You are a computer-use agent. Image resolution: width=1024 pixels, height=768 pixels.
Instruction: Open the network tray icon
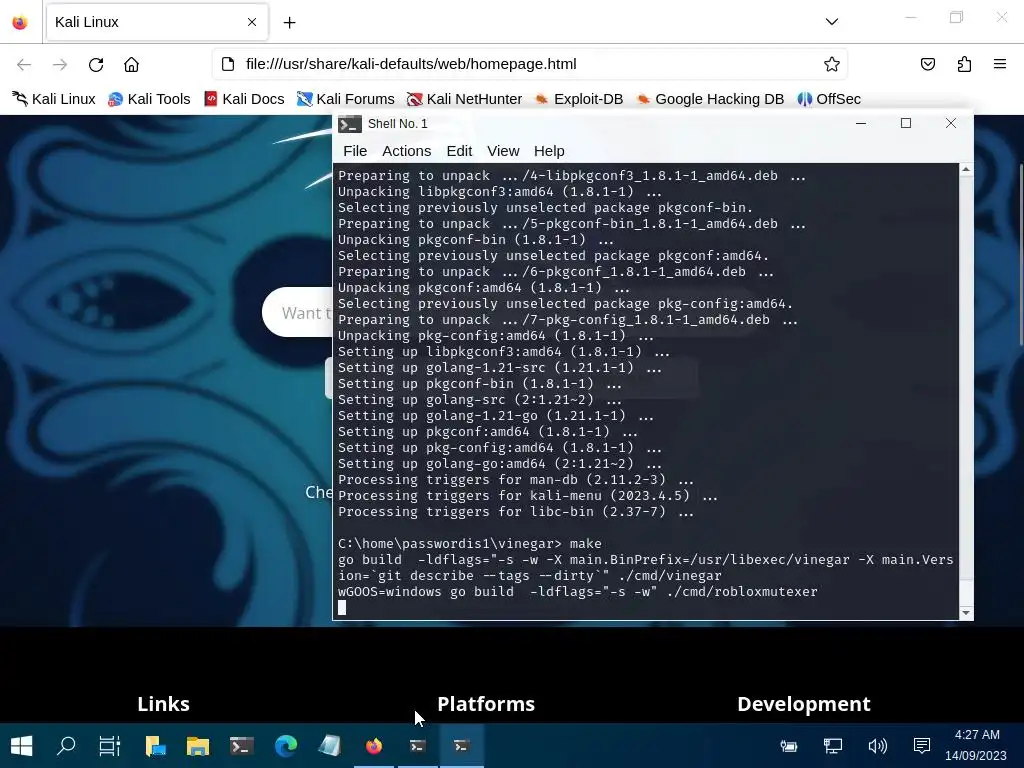[x=833, y=746]
